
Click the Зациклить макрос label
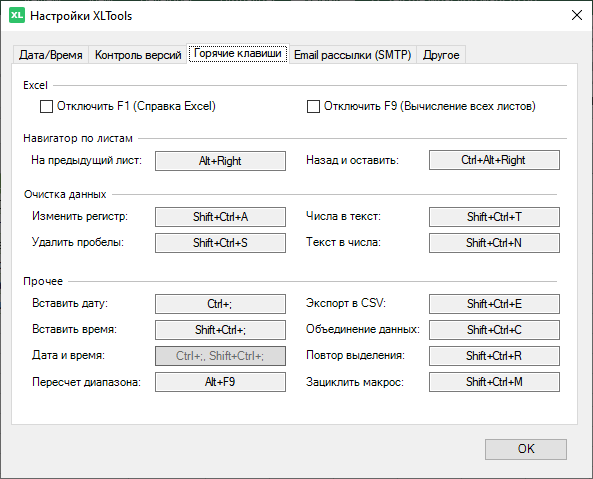tap(355, 382)
